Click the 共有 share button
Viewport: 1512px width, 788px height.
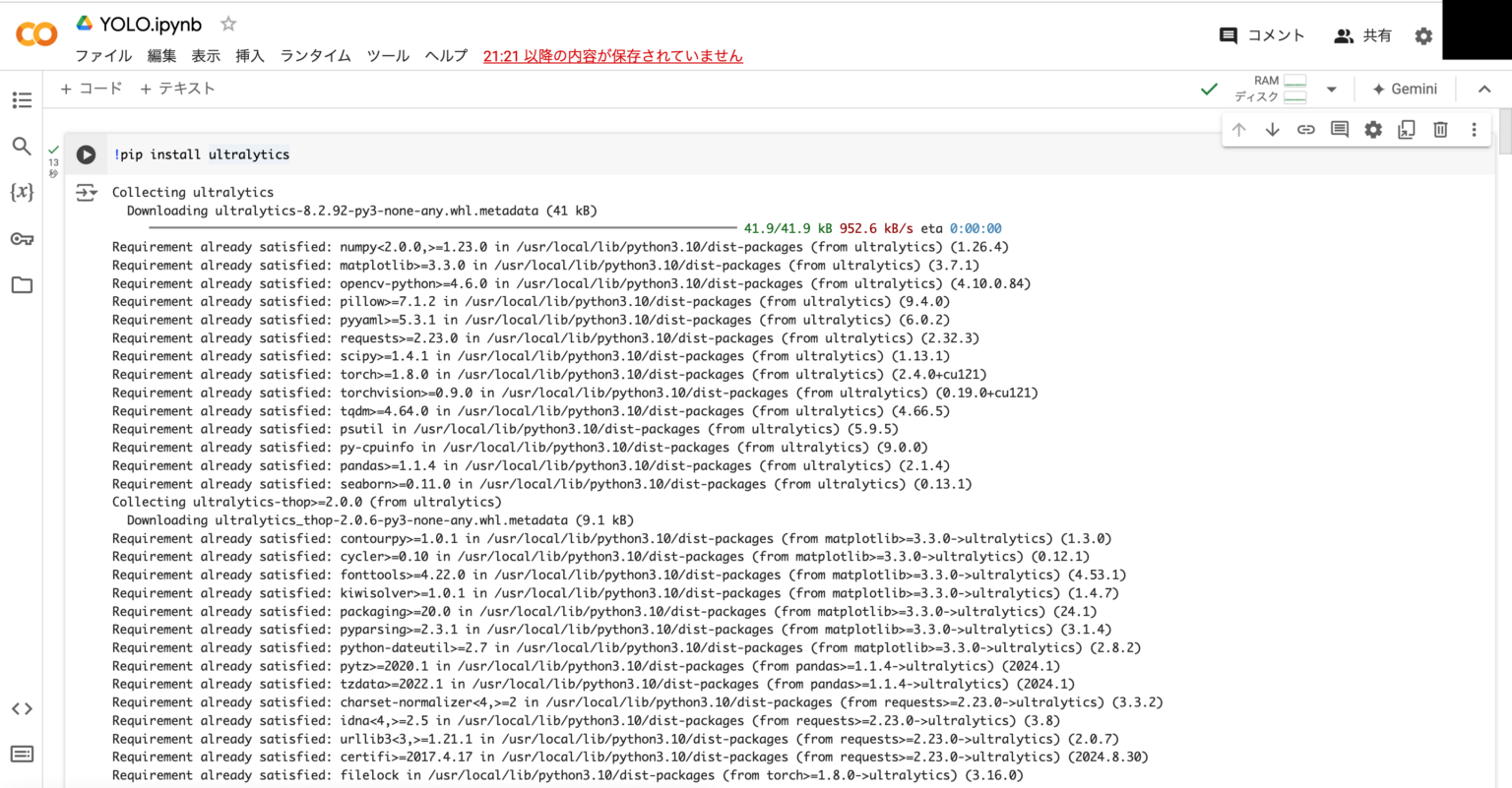[1362, 35]
